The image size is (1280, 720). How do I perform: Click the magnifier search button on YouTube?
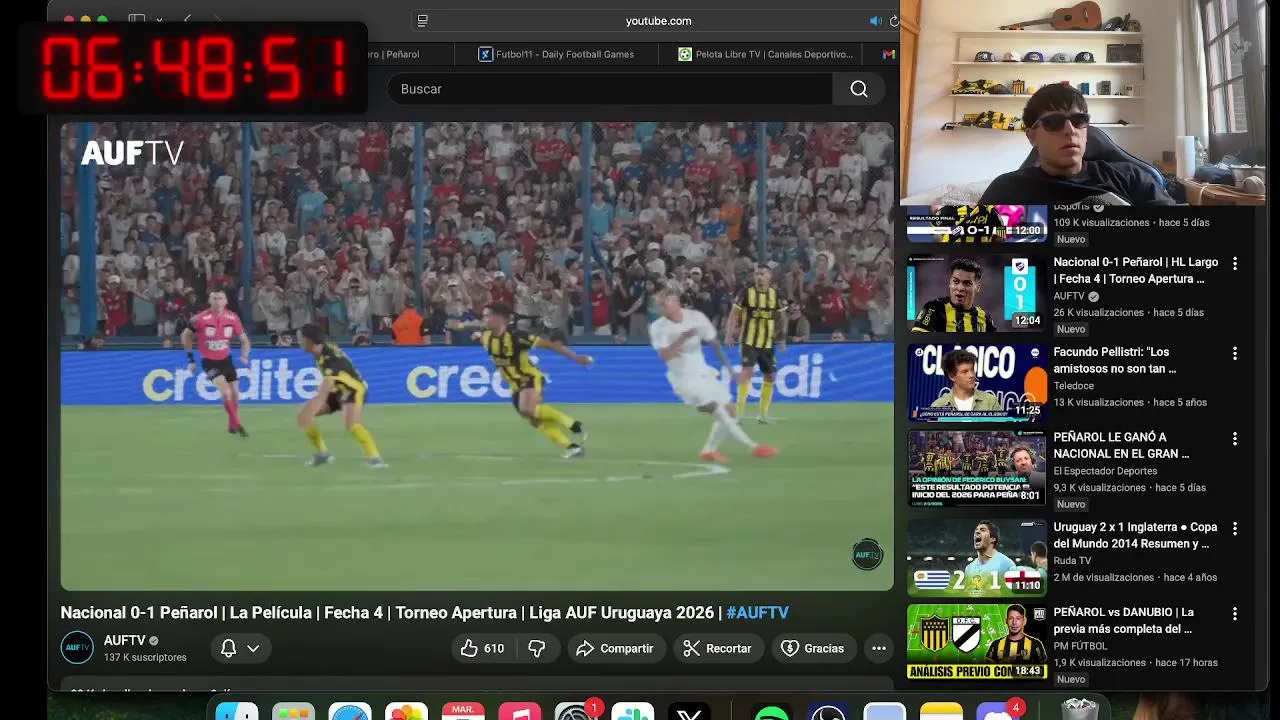(x=859, y=89)
